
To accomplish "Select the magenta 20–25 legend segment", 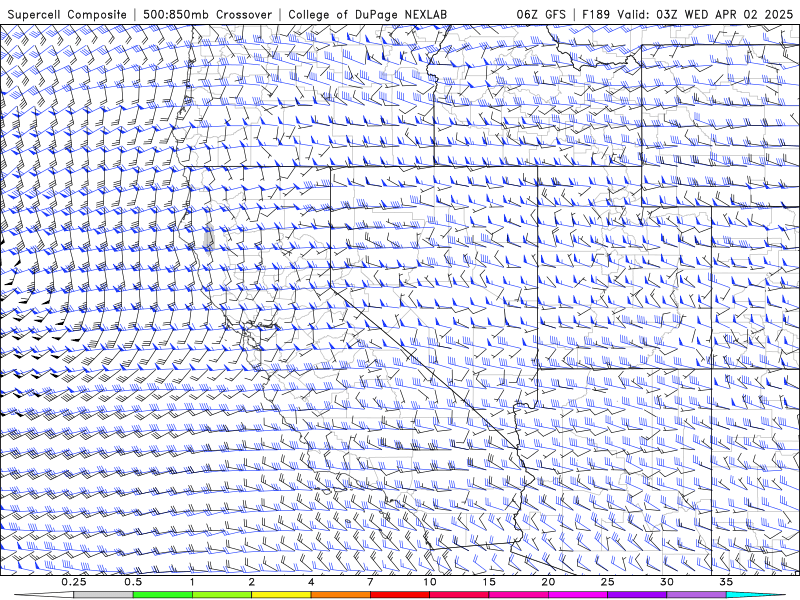I will (x=578, y=595).
